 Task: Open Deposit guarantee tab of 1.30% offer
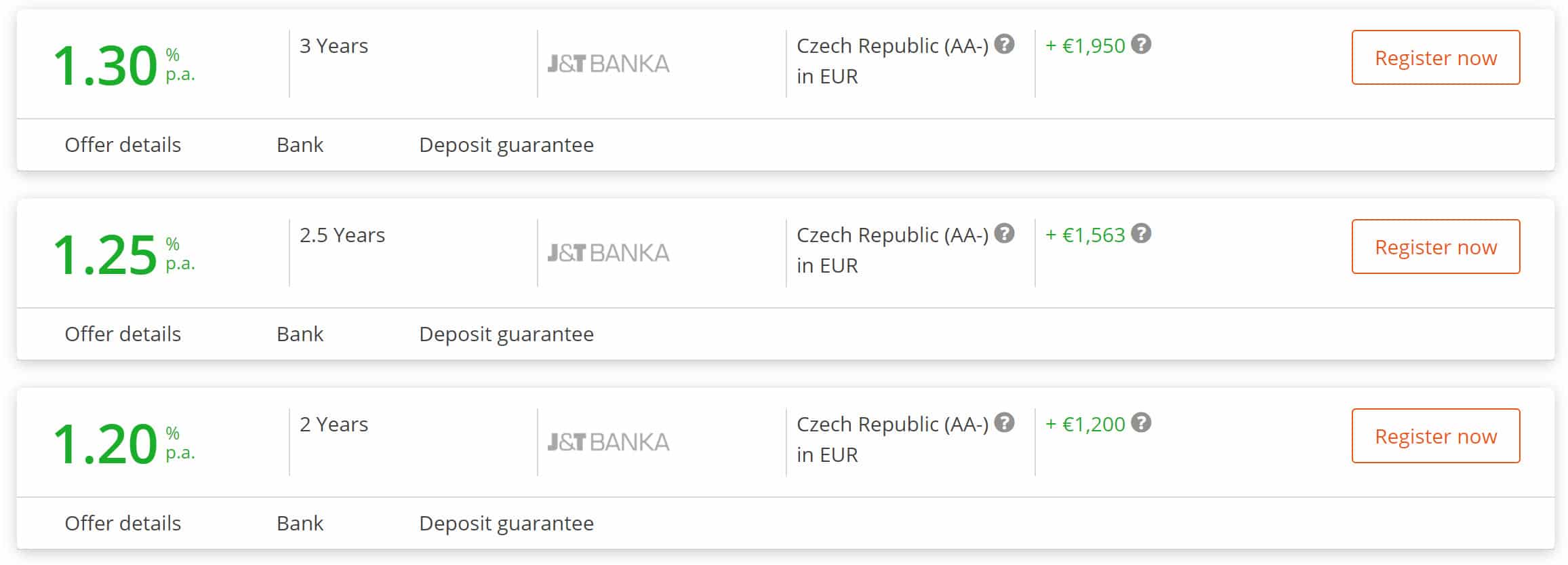click(x=506, y=145)
